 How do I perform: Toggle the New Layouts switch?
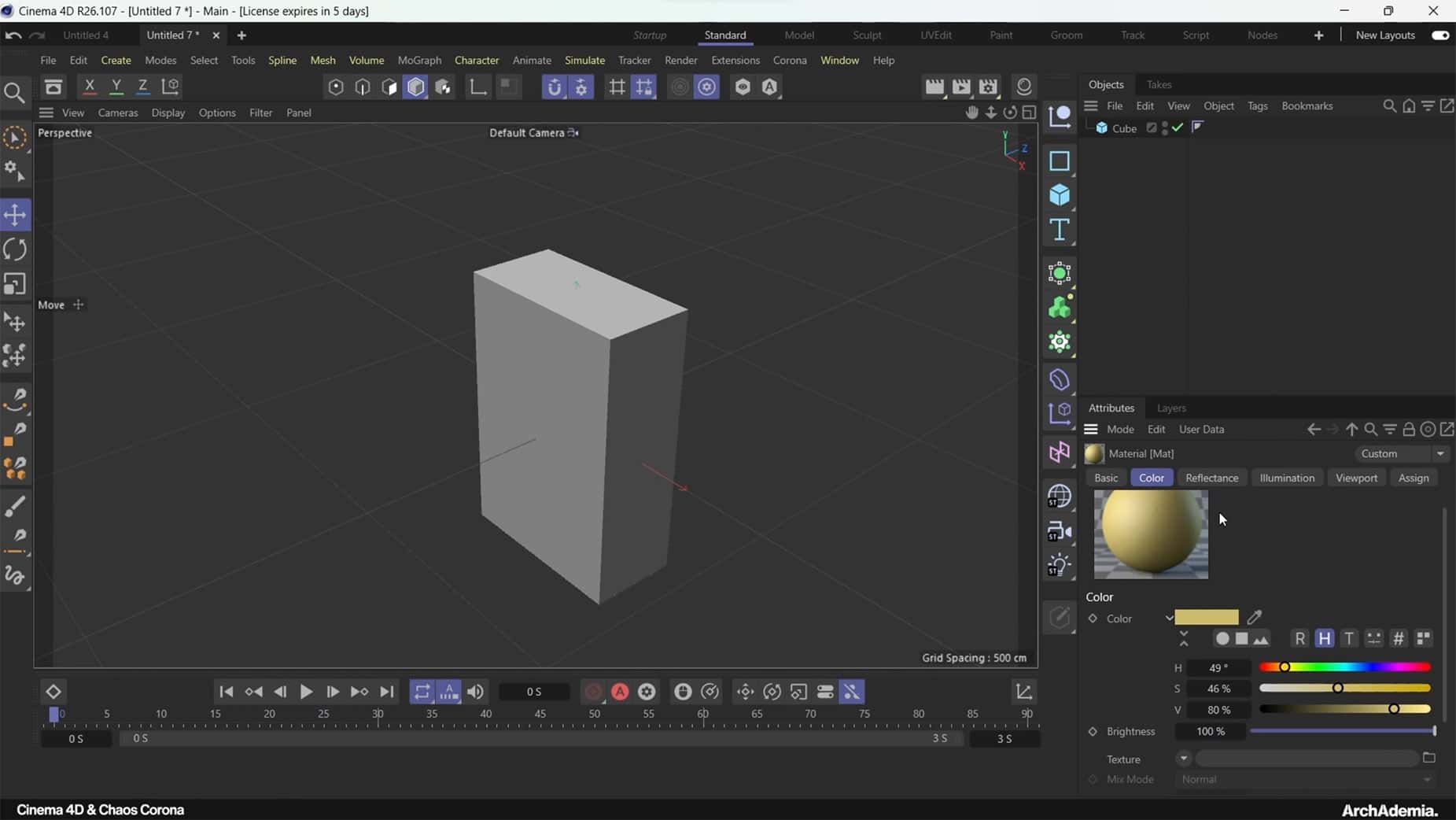[x=1440, y=35]
